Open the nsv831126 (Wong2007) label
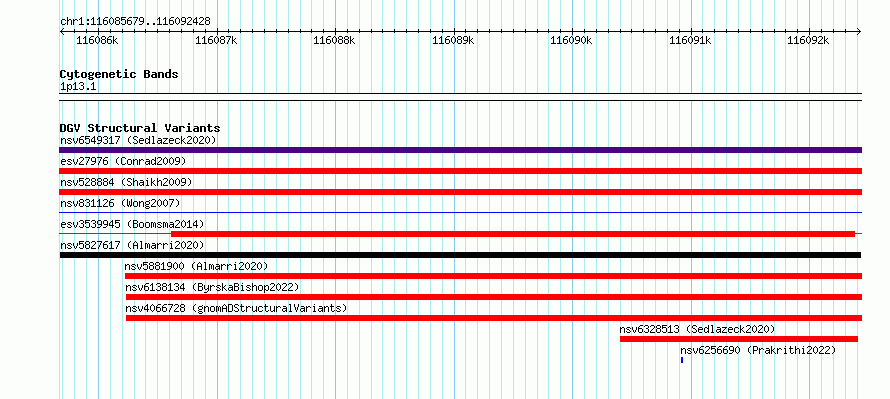The image size is (890, 399). coord(120,203)
